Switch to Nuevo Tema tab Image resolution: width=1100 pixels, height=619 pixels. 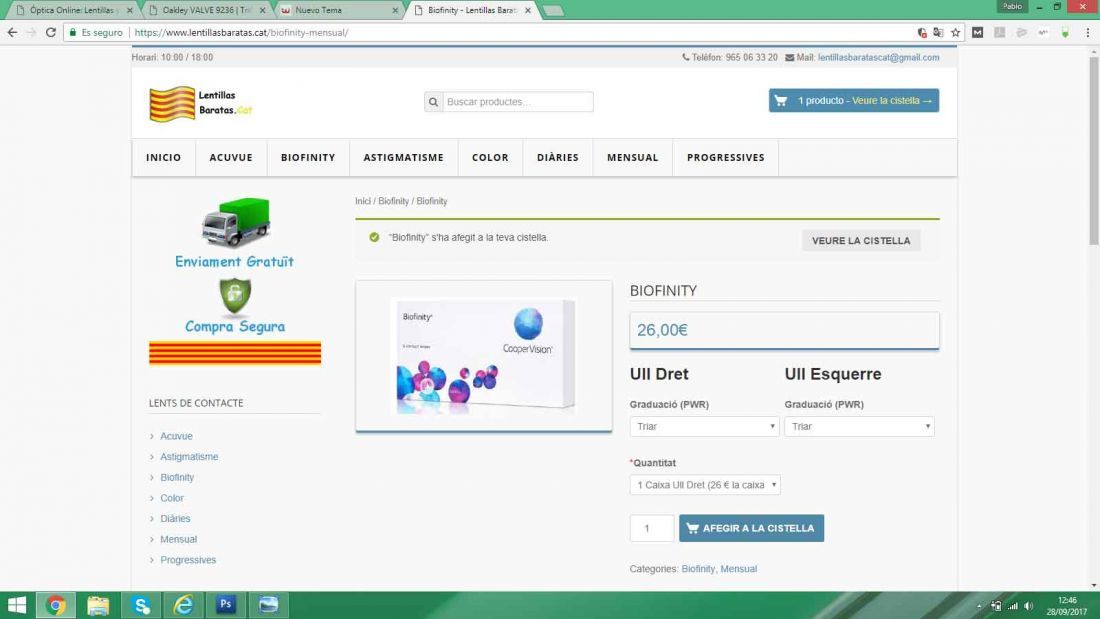click(x=339, y=11)
